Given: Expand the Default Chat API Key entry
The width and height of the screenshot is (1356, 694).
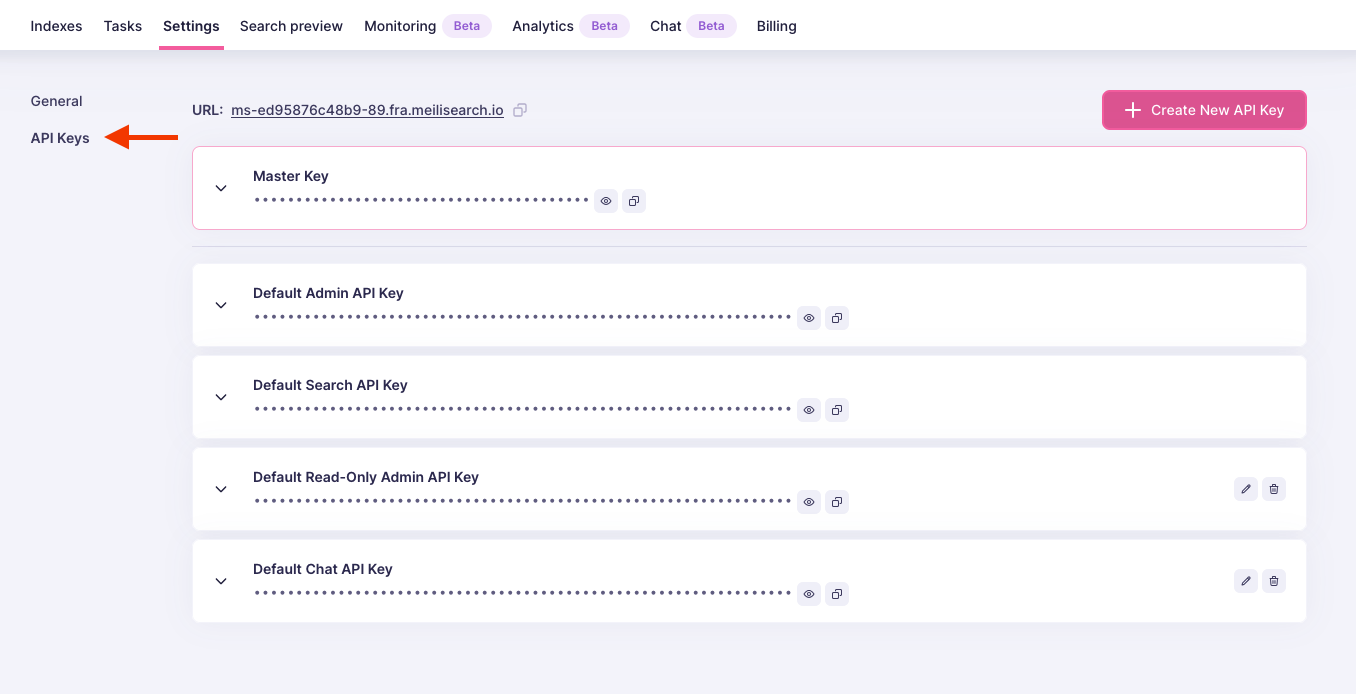Looking at the screenshot, I should click(221, 581).
